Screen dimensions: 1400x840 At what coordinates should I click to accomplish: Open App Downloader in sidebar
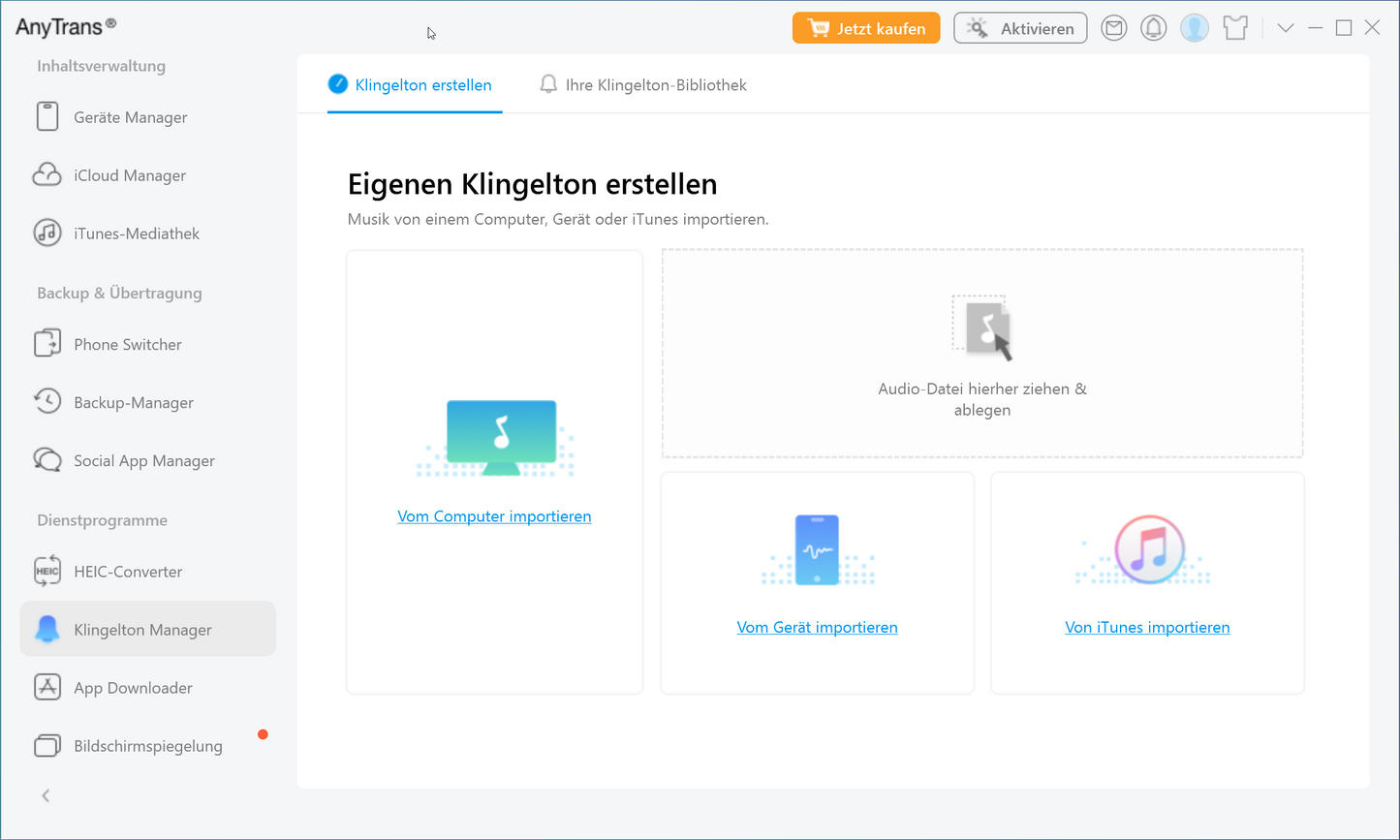click(133, 688)
